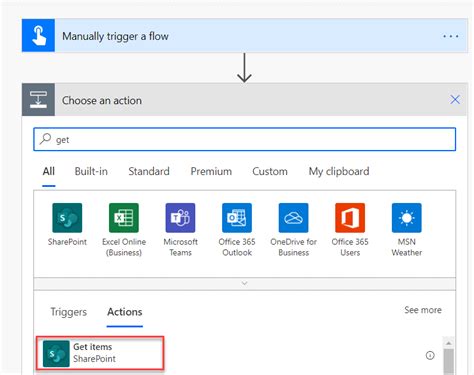Viewport: 474px width, 375px height.
Task: Focus the action search field containing 'get'
Action: coord(244,139)
